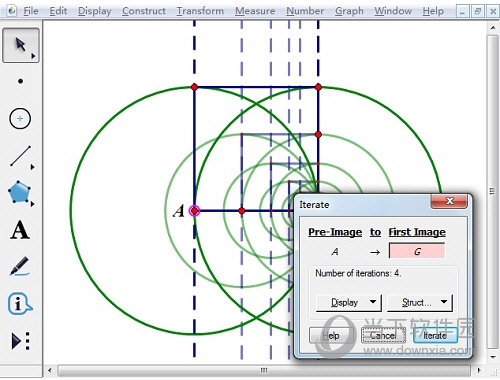
Task: Open the Measure menu
Action: pyautogui.click(x=255, y=11)
